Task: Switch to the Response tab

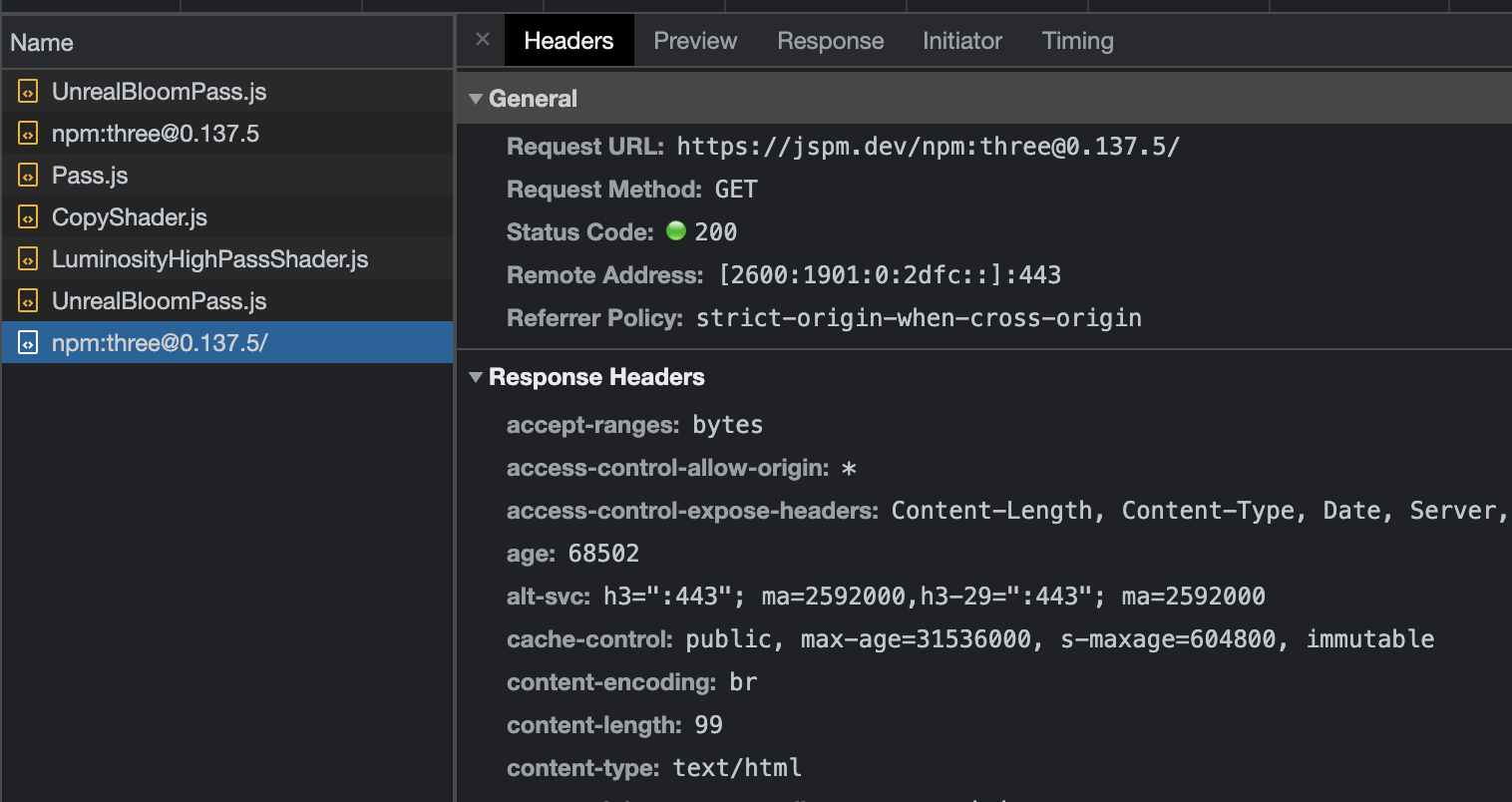Action: pos(830,40)
